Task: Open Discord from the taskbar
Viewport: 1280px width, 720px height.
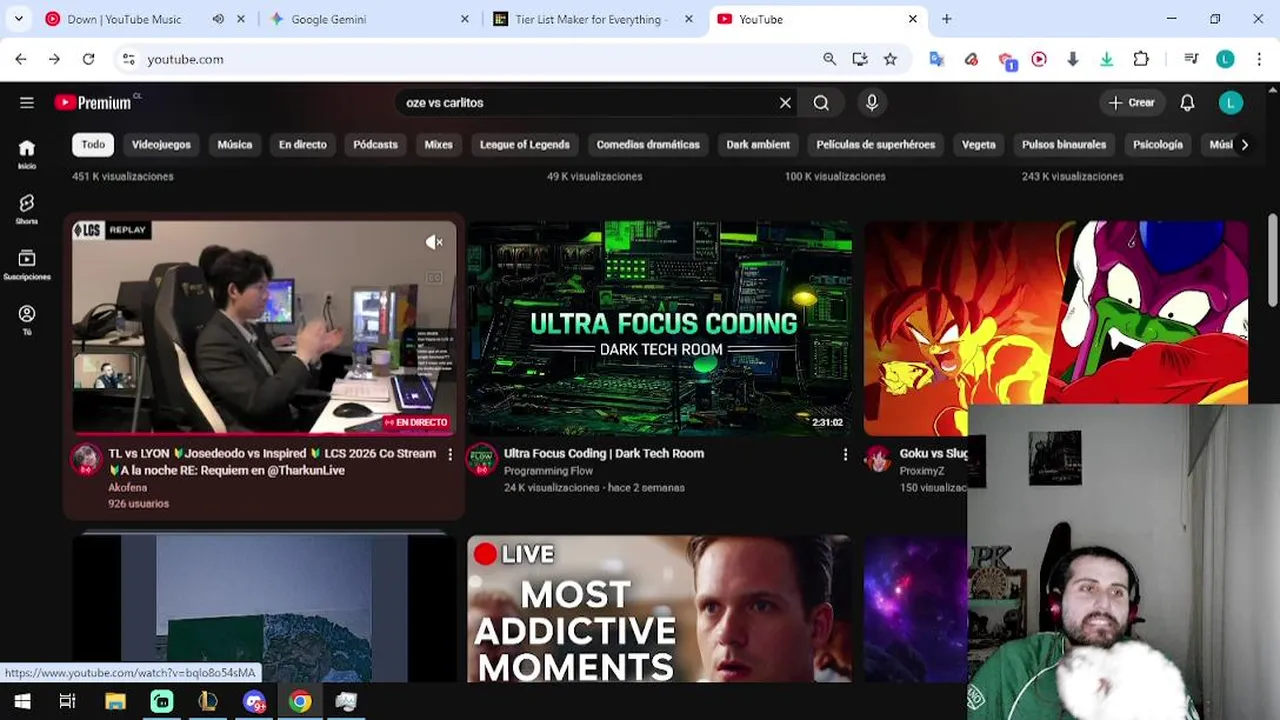Action: coord(254,701)
